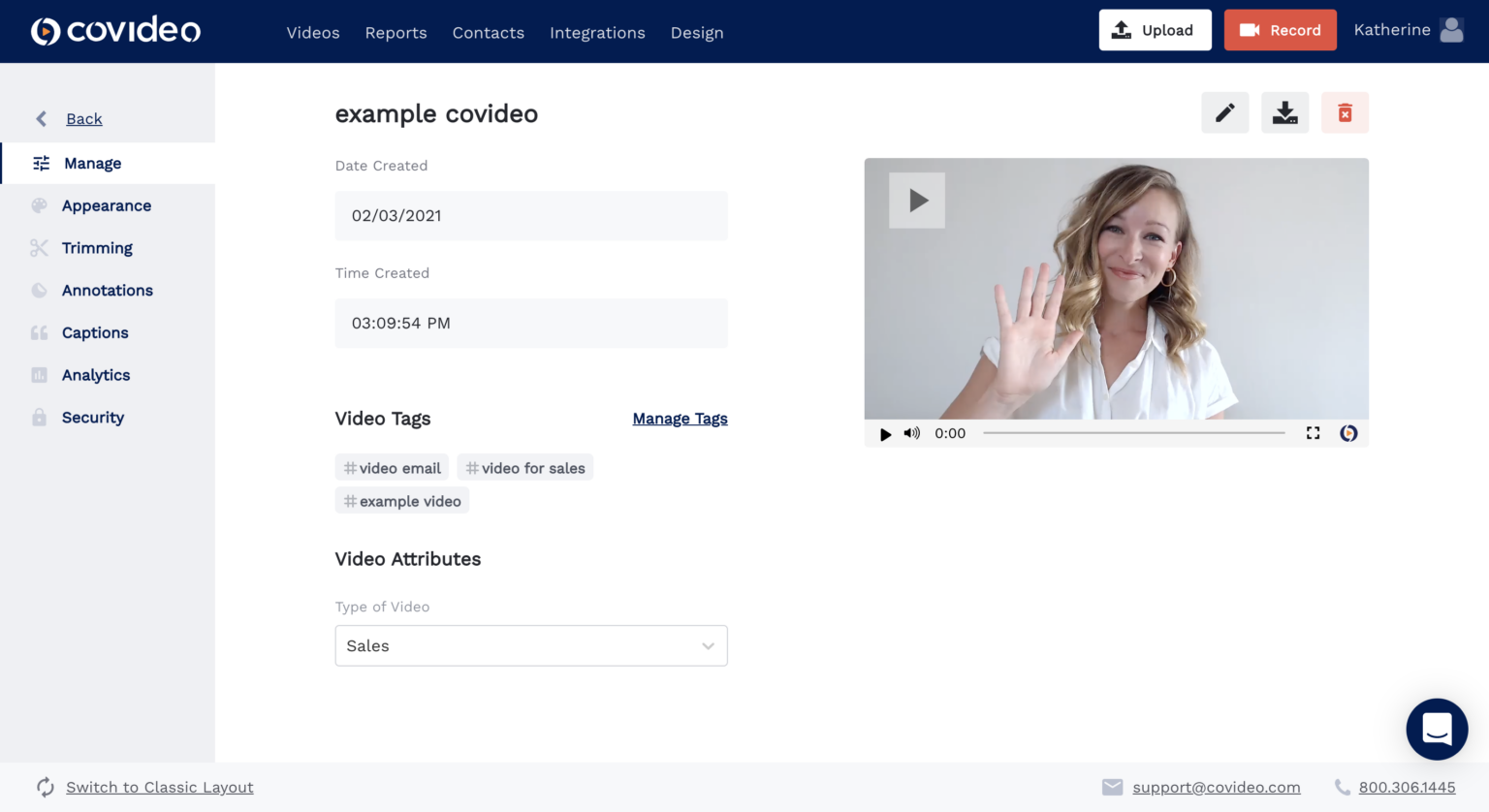Screen dimensions: 1489x812
Task: Toggle play on the video overlay button
Action: click(x=916, y=200)
